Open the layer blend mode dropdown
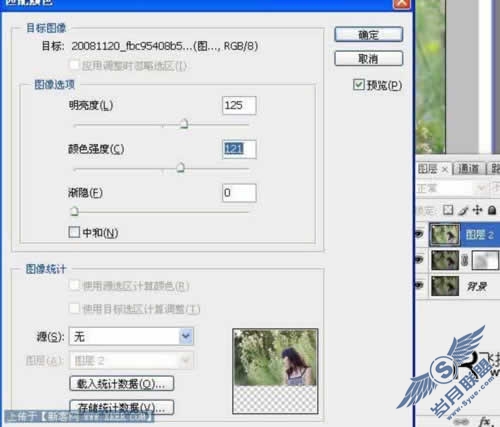500x427 pixels. click(x=452, y=188)
